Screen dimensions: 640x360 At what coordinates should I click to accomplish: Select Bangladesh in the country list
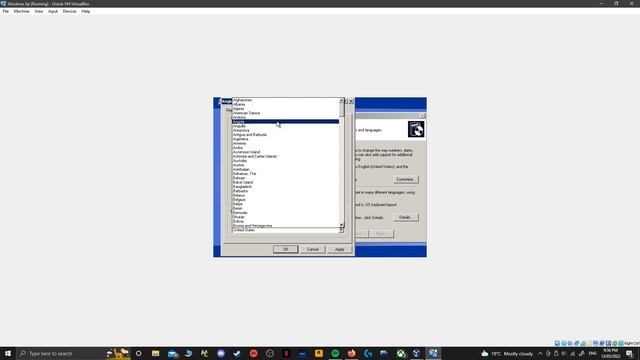[x=285, y=187]
